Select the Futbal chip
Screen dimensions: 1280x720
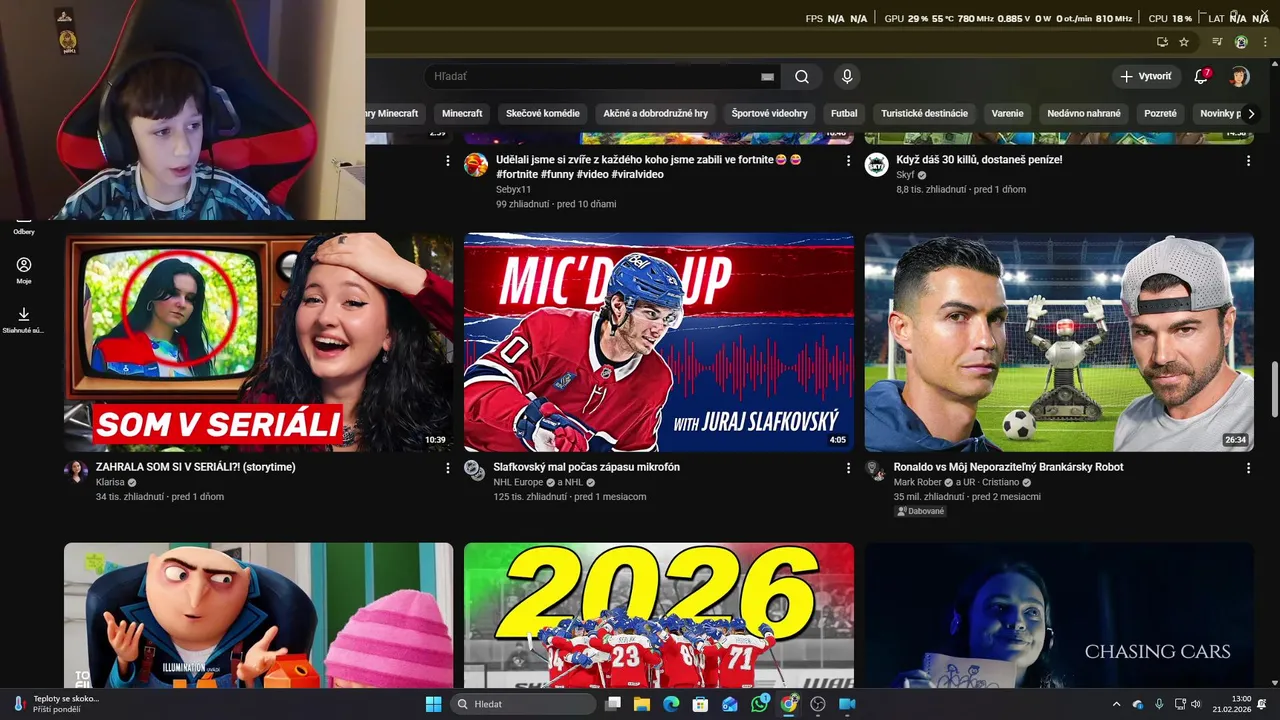point(844,113)
